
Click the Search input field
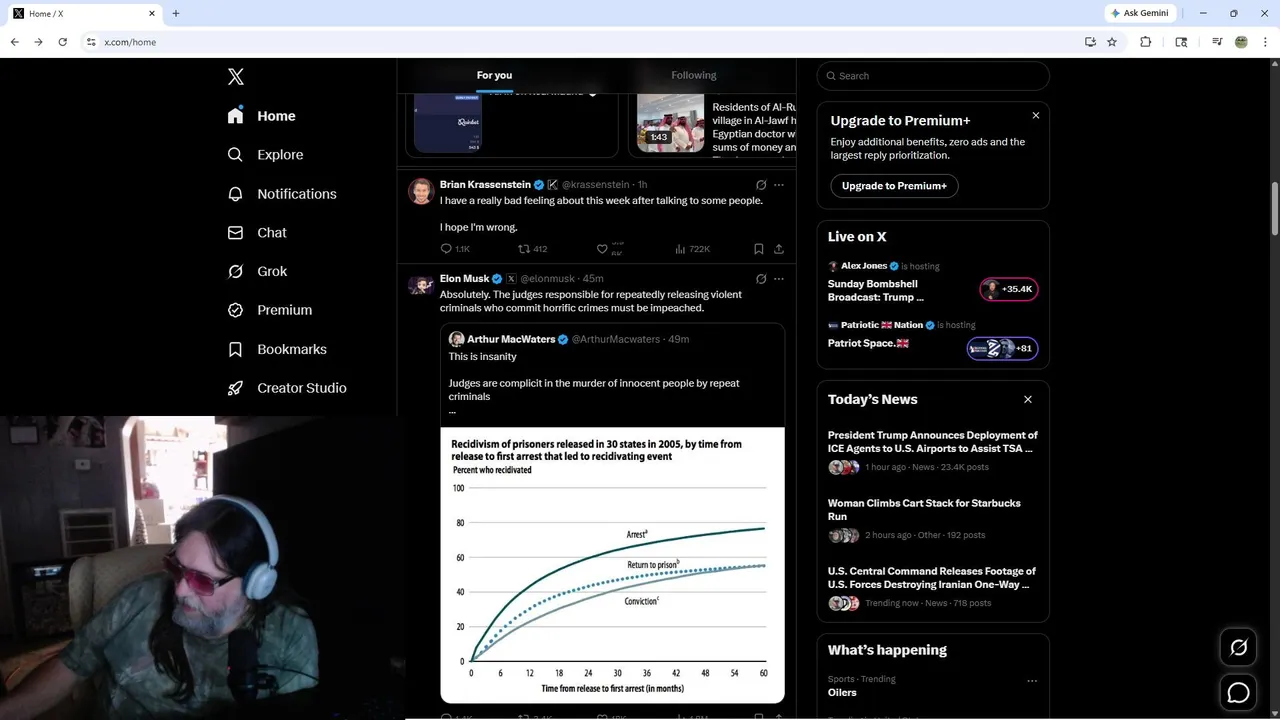tap(933, 76)
